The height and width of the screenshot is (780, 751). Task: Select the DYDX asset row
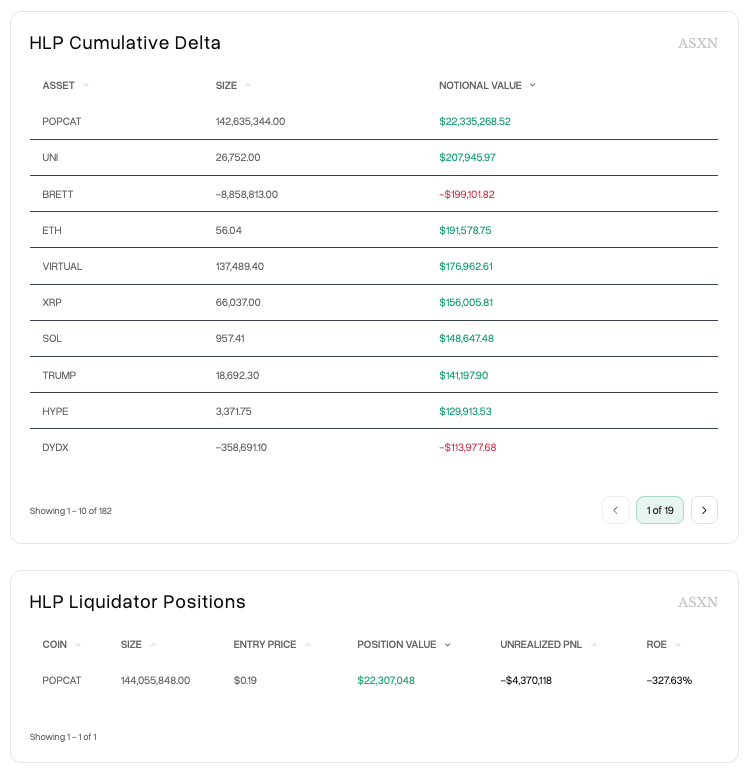pyautogui.click(x=56, y=447)
